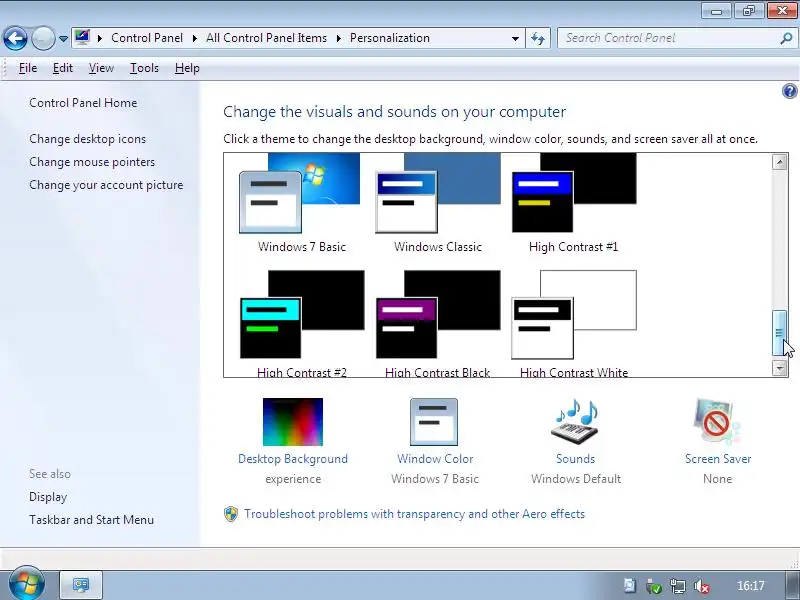Click the green-check security tray icon

(654, 586)
